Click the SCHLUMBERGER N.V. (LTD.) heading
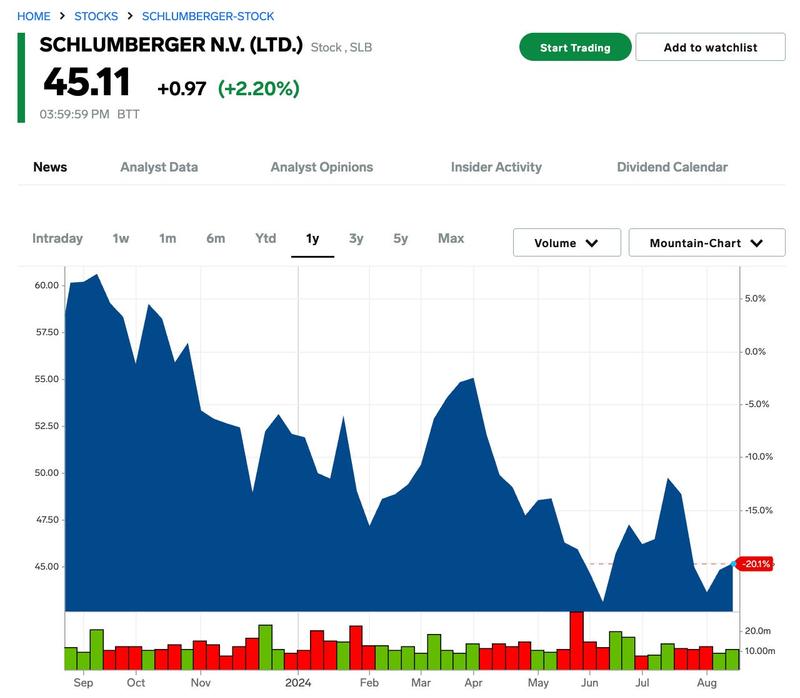Viewport: 800px width, 698px height. pyautogui.click(x=171, y=45)
